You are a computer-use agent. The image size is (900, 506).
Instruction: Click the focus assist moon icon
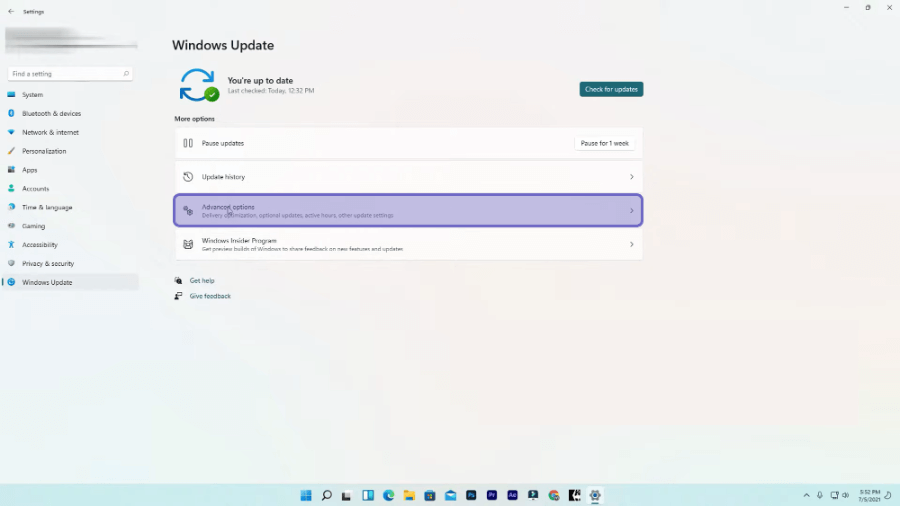[x=889, y=496]
